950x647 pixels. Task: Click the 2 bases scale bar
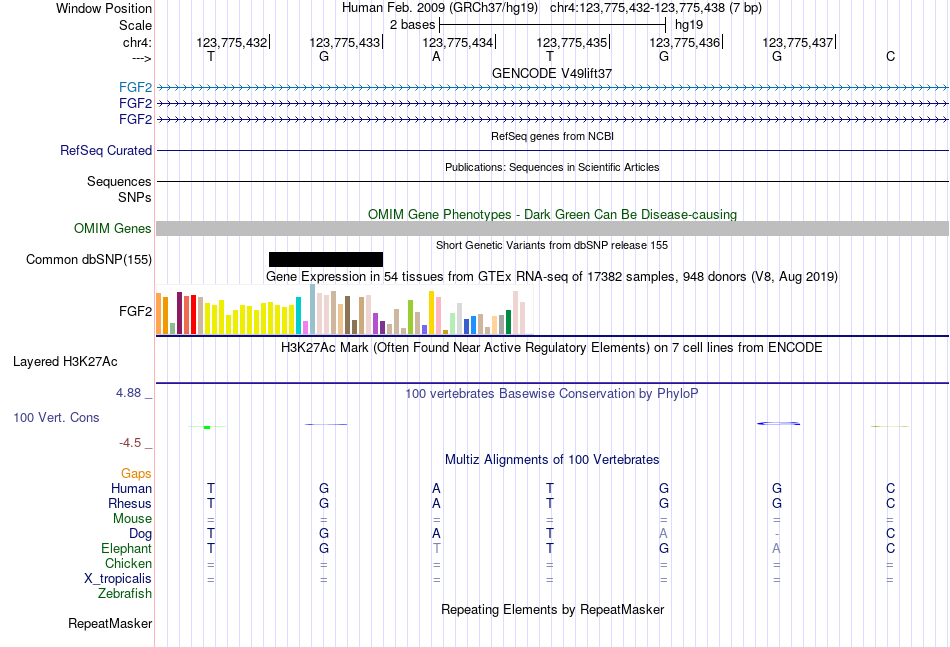click(x=553, y=25)
